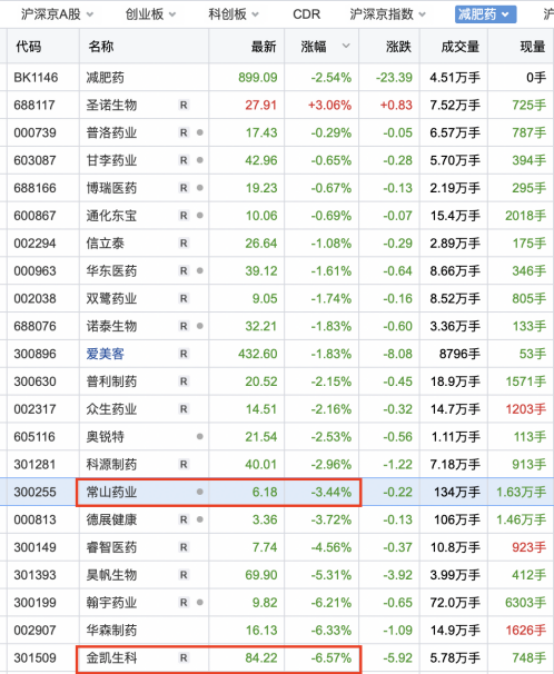The width and height of the screenshot is (554, 674).
Task: Click the 成交量 column header
Action: (459, 46)
